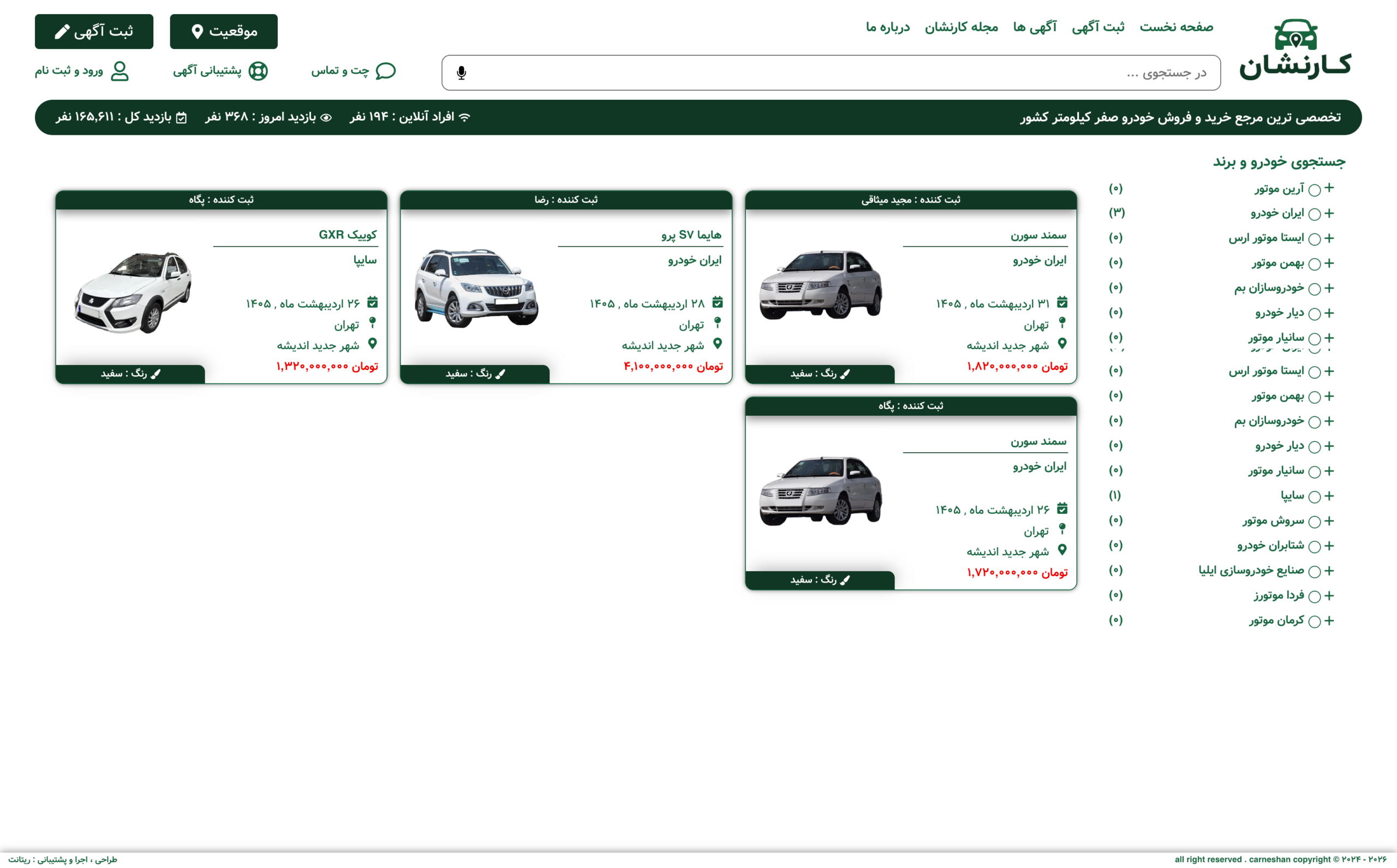The image size is (1397, 868).
Task: Open مجله کارنشان in the top menu
Action: point(961,27)
